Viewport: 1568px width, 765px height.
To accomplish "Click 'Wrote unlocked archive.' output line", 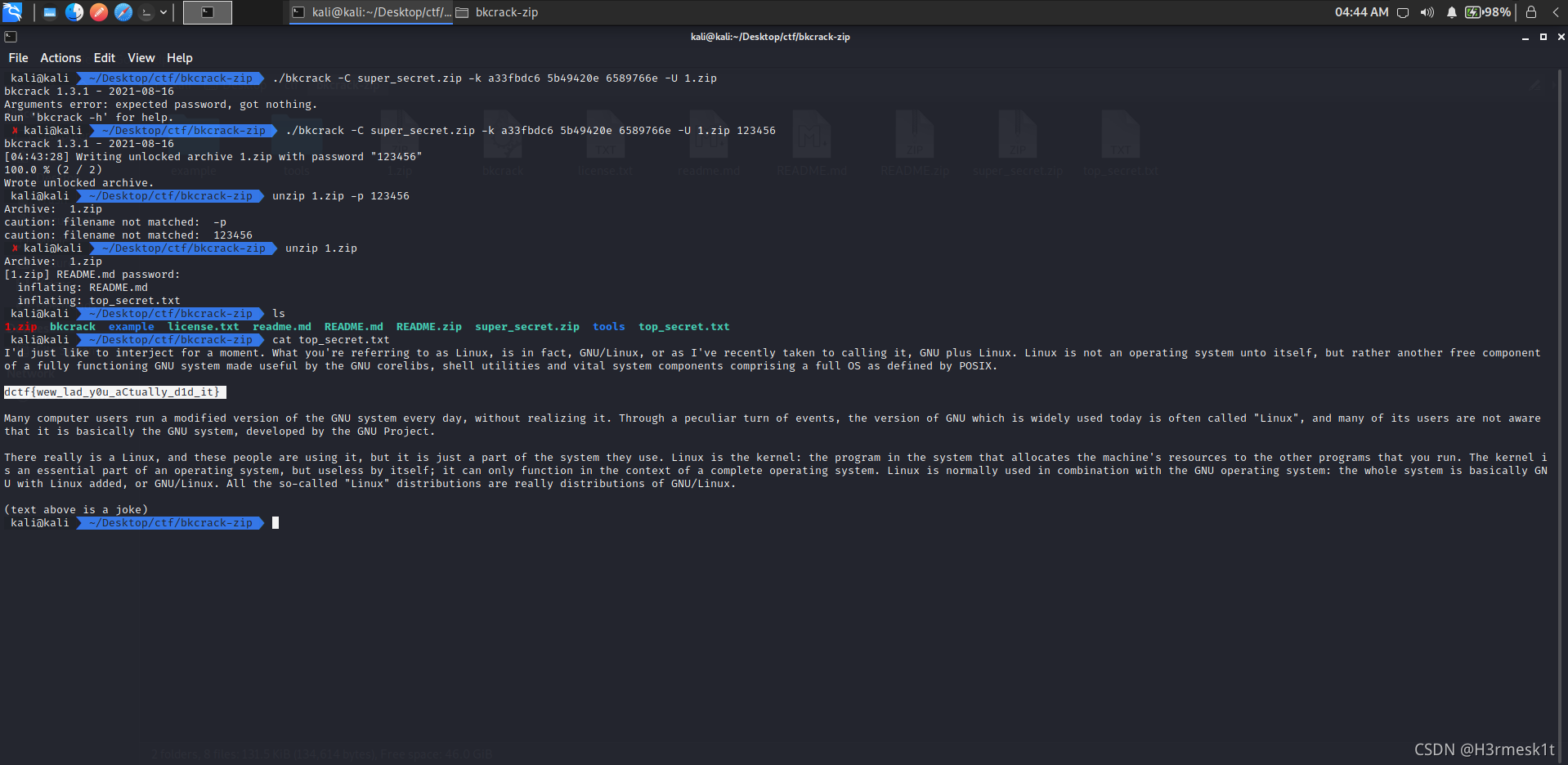I will tap(79, 183).
